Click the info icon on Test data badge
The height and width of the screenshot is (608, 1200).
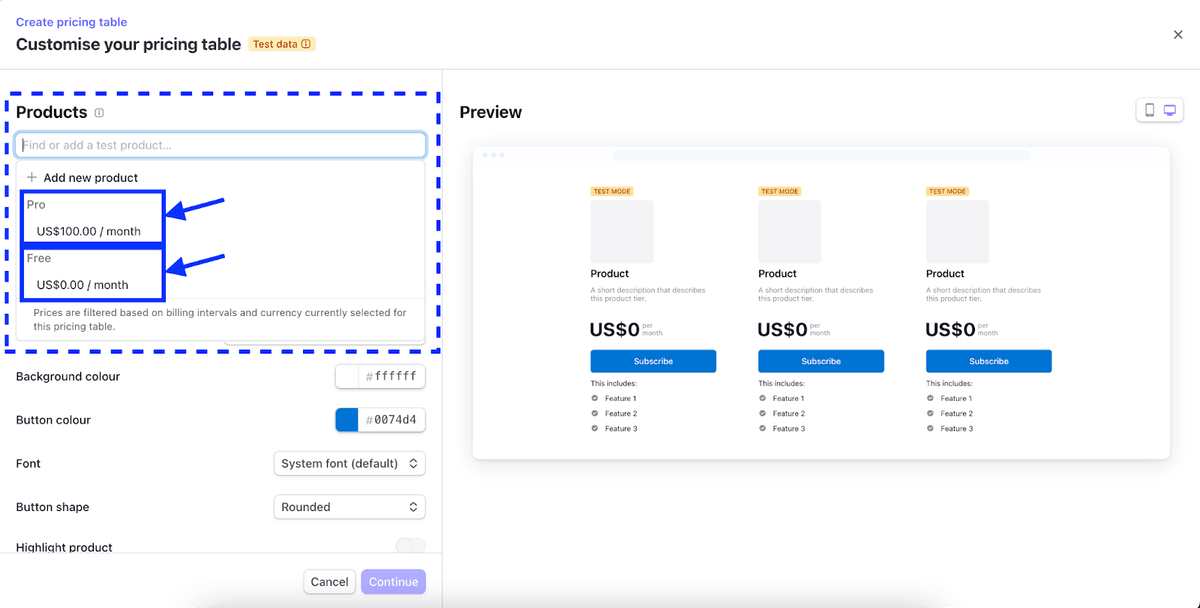pyautogui.click(x=306, y=44)
